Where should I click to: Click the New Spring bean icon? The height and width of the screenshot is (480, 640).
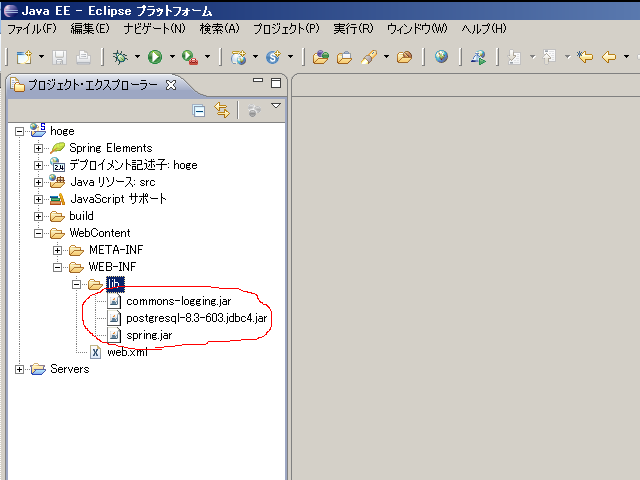coord(273,57)
